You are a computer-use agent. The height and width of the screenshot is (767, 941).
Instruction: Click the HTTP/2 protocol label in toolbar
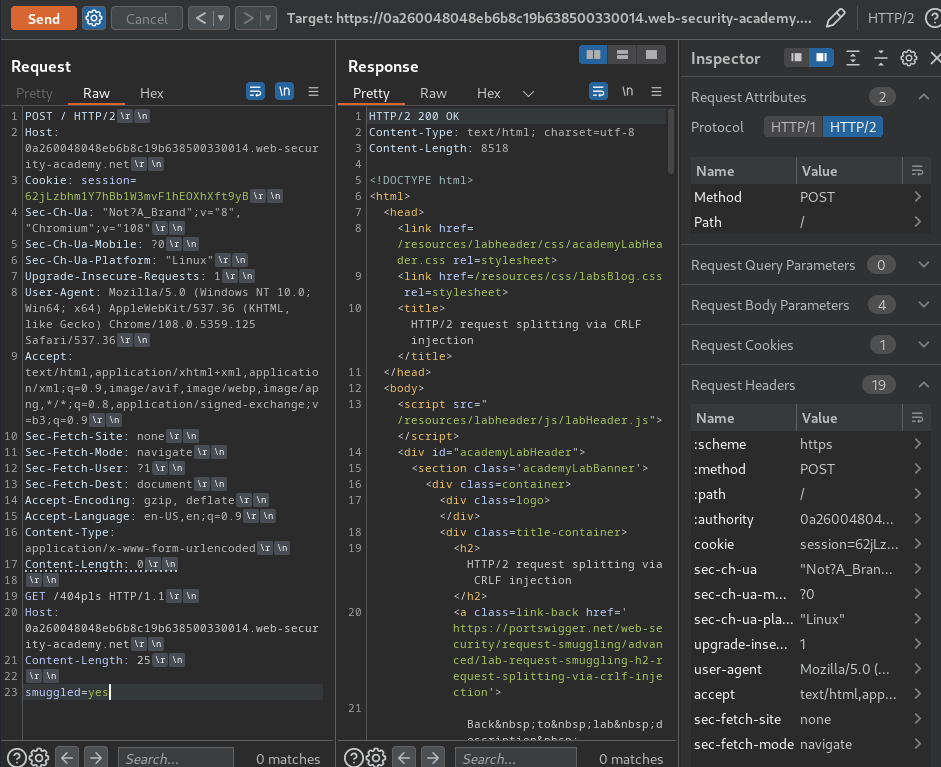pos(891,19)
